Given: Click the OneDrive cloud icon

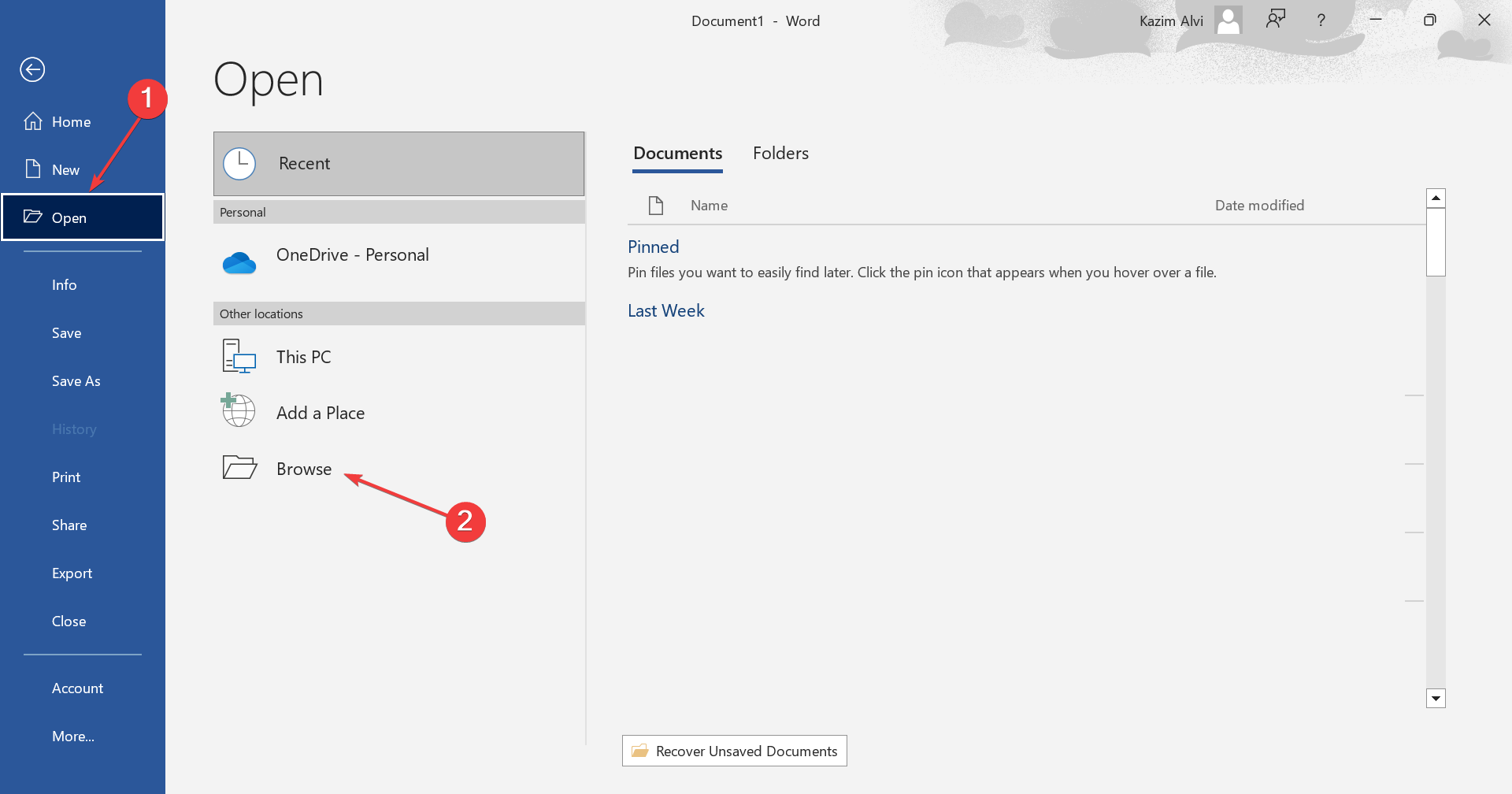Looking at the screenshot, I should pyautogui.click(x=239, y=262).
